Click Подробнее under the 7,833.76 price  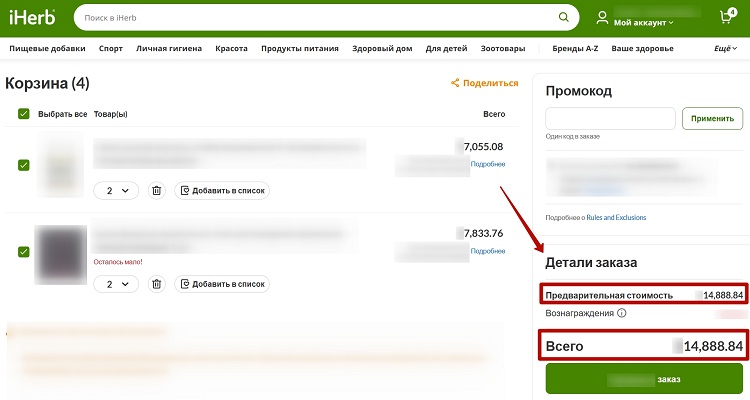[487, 251]
